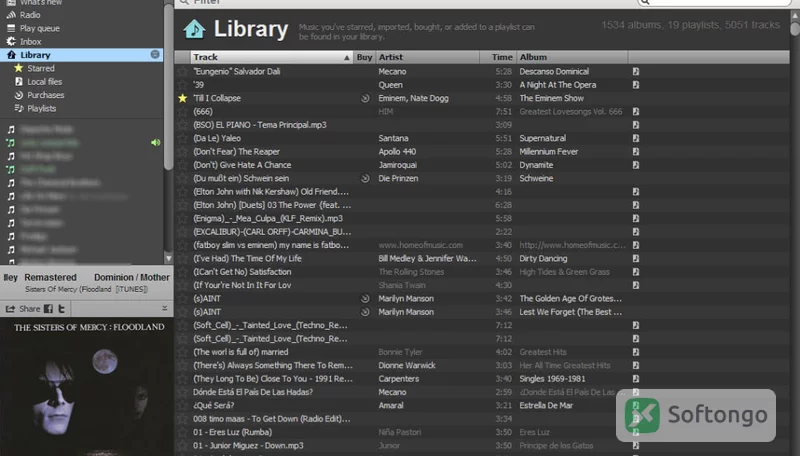
Task: Select Library in the sidebar
Action: pyautogui.click(x=82, y=55)
